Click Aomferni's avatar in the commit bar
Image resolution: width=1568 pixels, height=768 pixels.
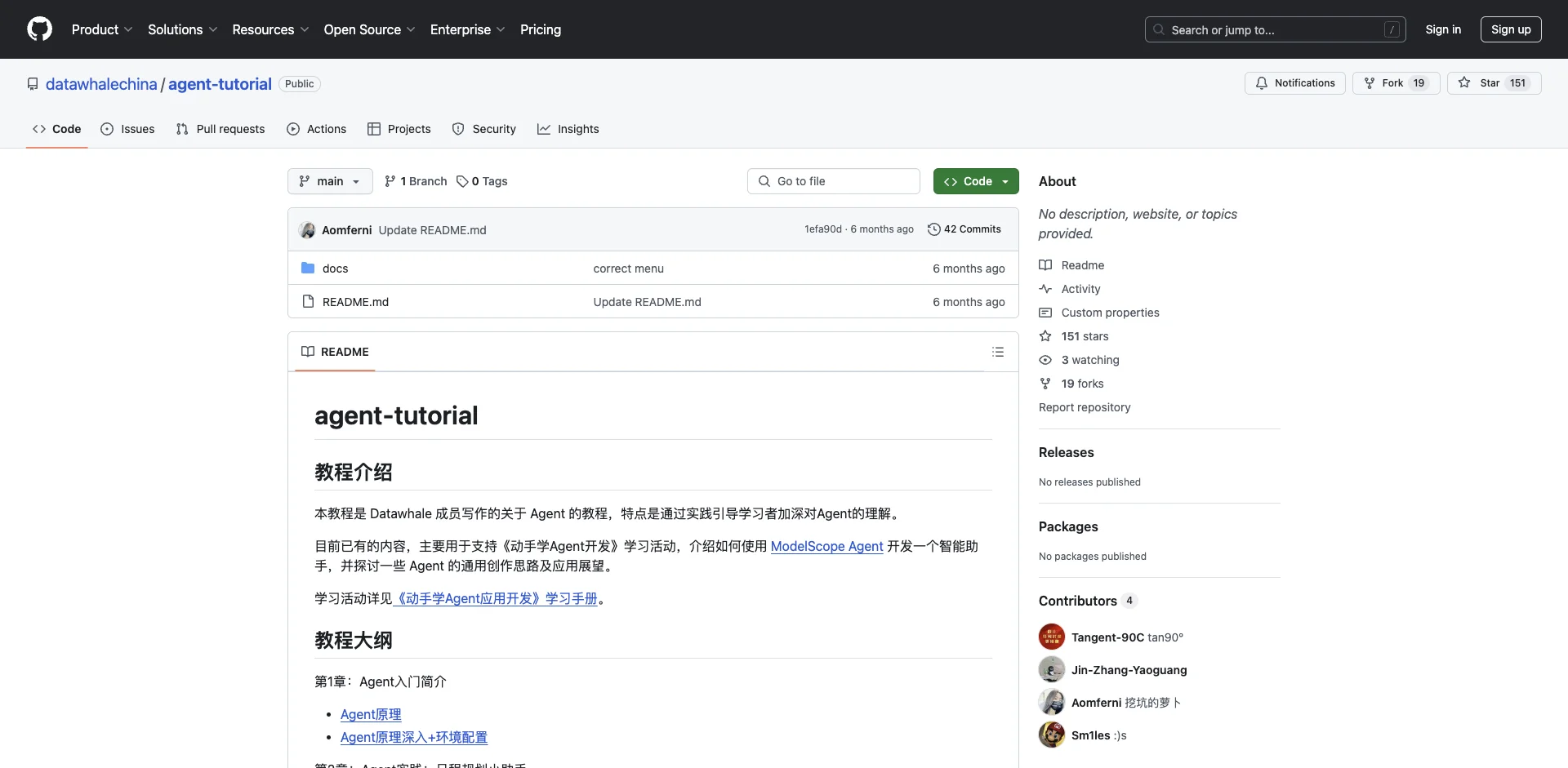pos(308,230)
